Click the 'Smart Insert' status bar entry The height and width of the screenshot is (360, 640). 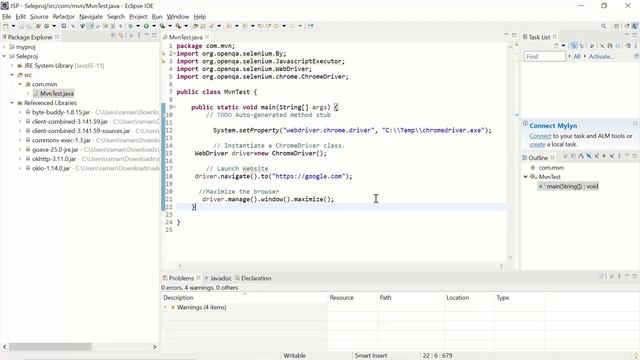pyautogui.click(x=371, y=356)
